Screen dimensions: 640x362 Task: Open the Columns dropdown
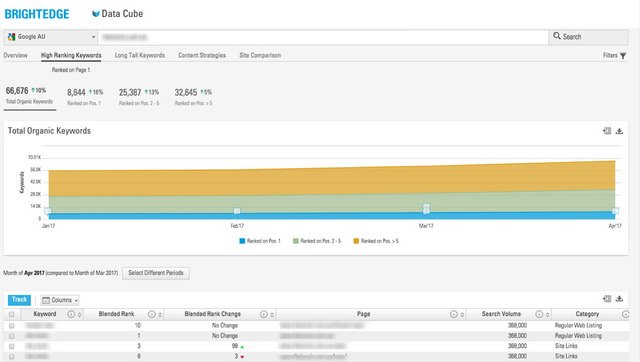coord(60,300)
